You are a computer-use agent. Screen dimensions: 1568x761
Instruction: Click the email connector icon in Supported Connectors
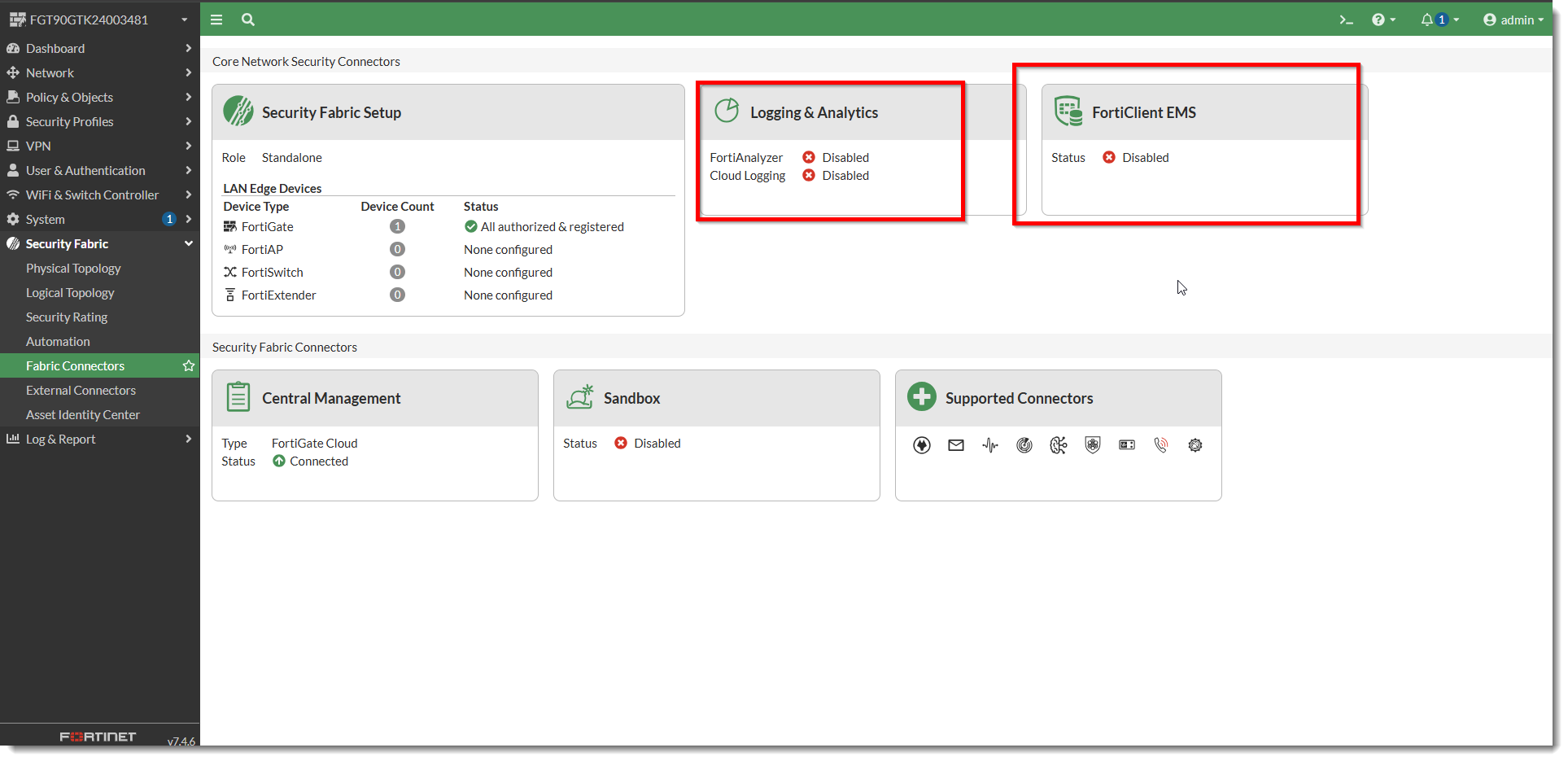[x=955, y=445]
